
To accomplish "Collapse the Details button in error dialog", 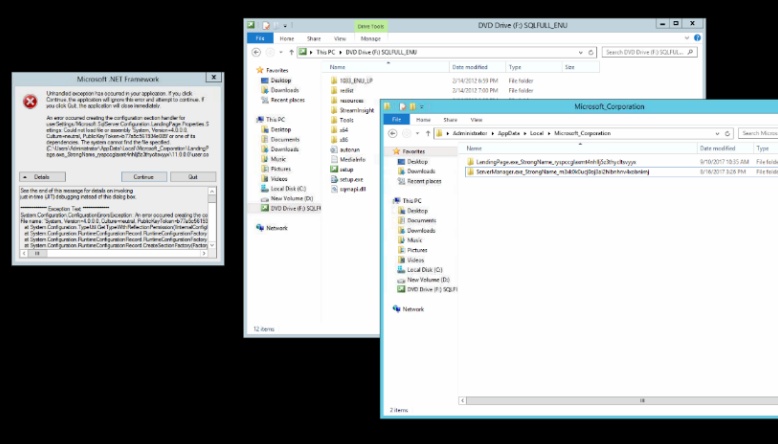I will (x=42, y=177).
